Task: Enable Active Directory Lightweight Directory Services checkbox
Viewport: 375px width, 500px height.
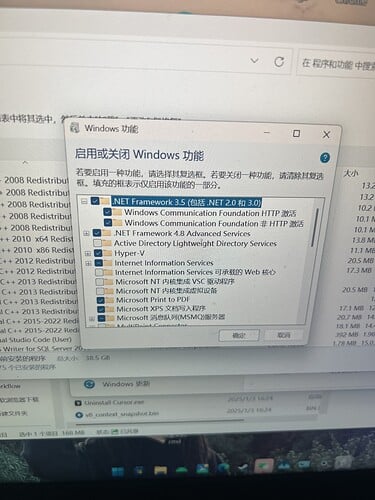Action: 98,243
